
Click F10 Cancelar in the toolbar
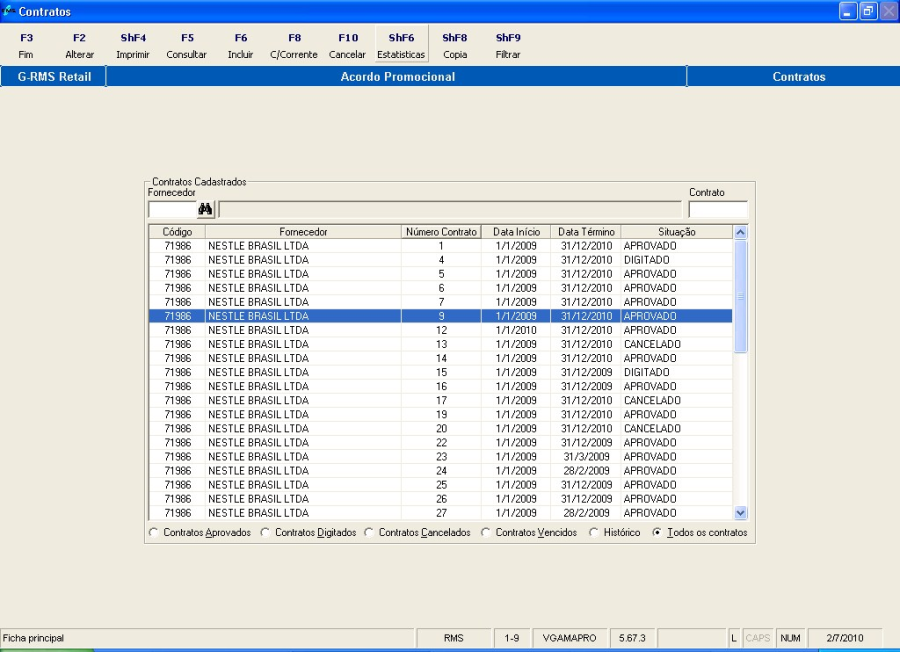click(x=347, y=46)
